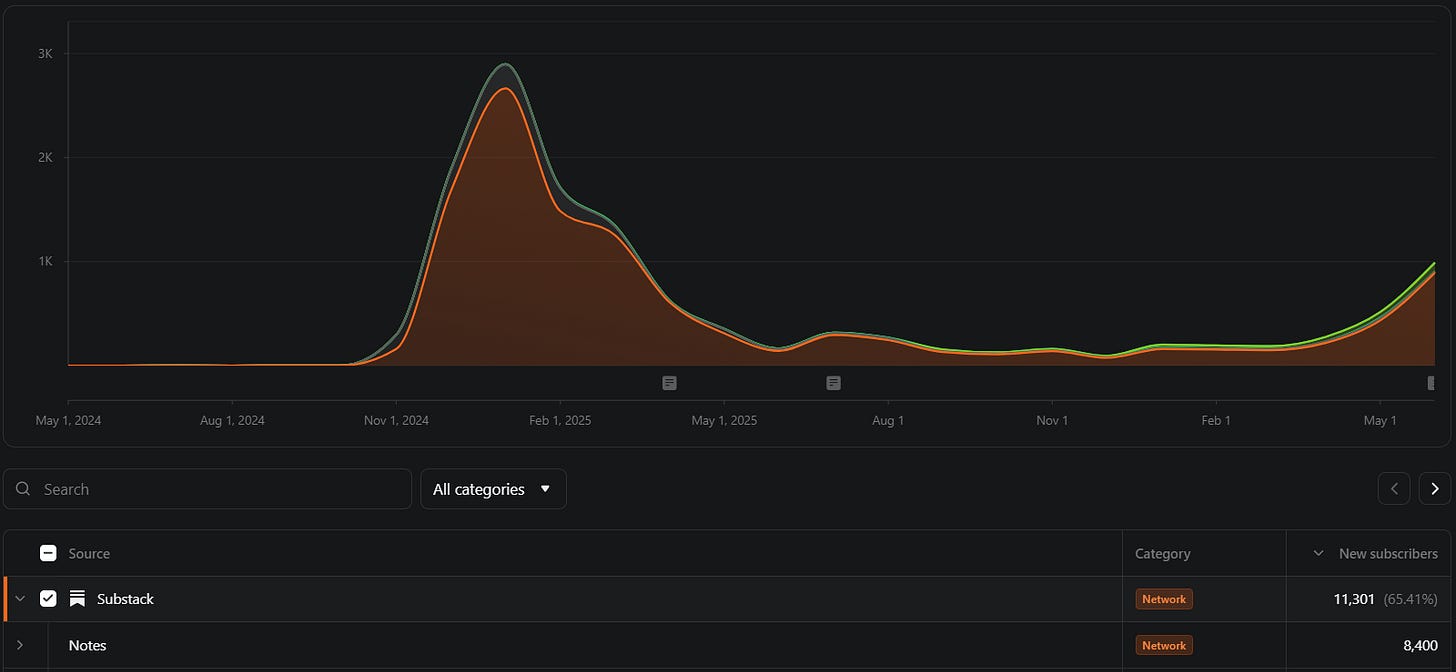Open the cut-off post marker after May 1
Screen dimensions: 1456x672
point(1431,383)
